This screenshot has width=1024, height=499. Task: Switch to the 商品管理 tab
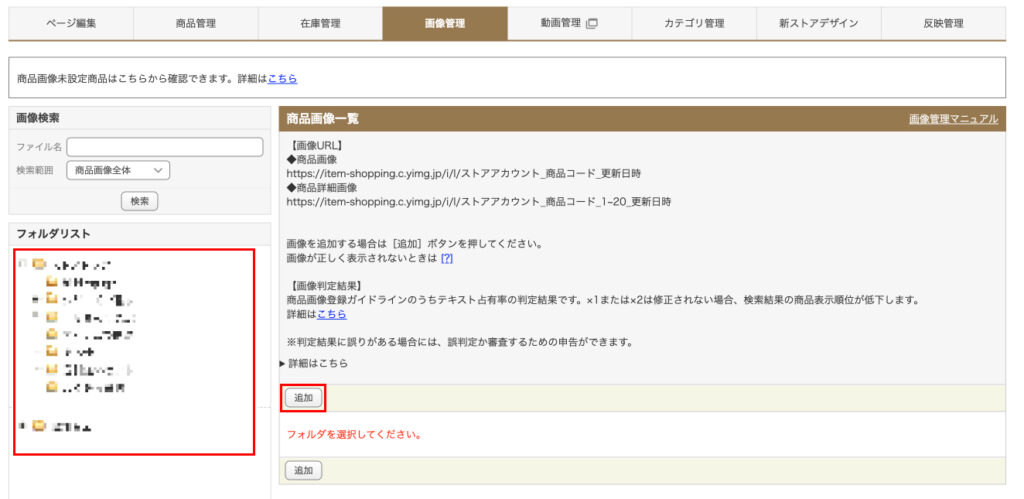coord(195,24)
